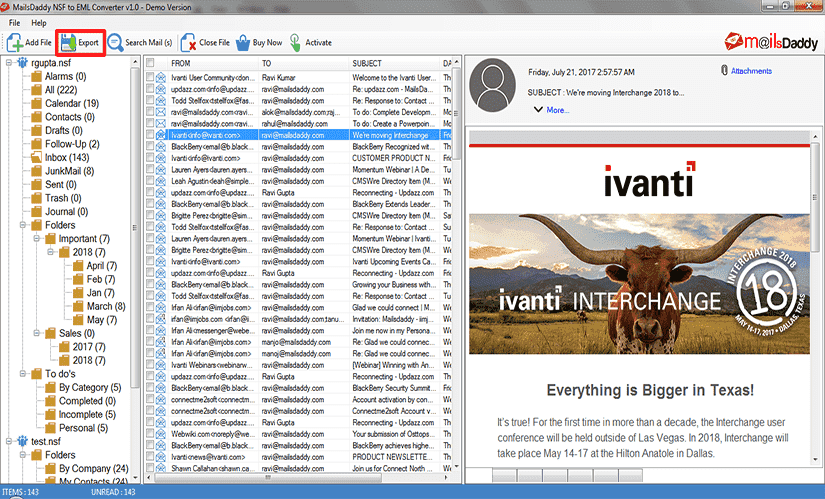Check the BlackBerry Recognized email checkbox
The width and height of the screenshot is (825, 499).
[x=150, y=146]
